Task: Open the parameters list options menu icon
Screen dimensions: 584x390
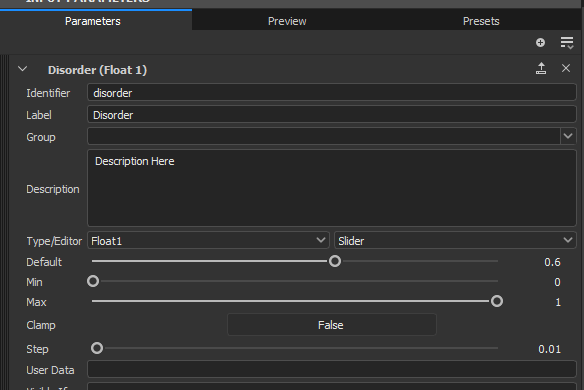Action: click(x=567, y=42)
